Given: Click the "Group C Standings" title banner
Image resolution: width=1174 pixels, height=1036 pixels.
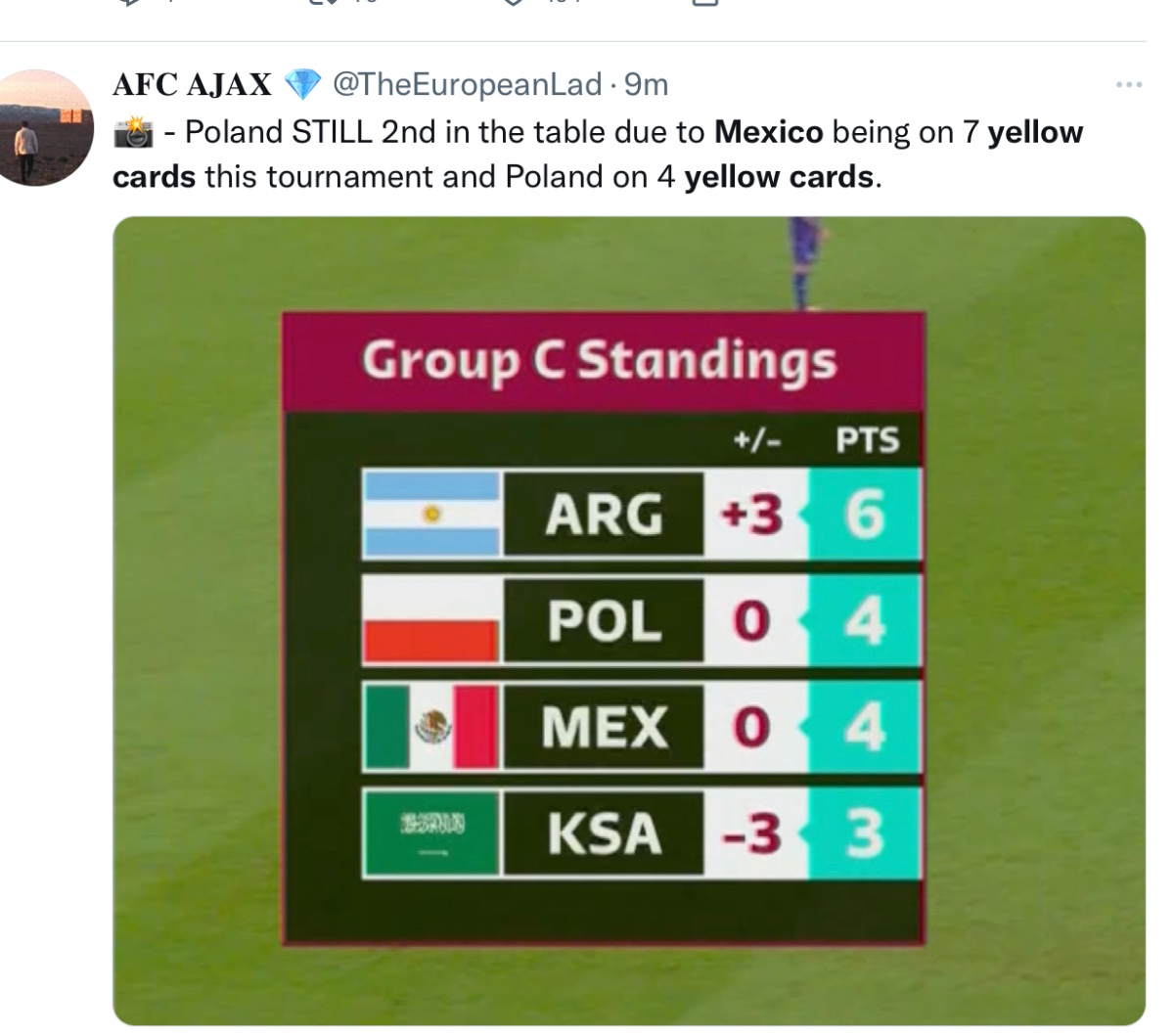Looking at the screenshot, I should pyautogui.click(x=600, y=360).
